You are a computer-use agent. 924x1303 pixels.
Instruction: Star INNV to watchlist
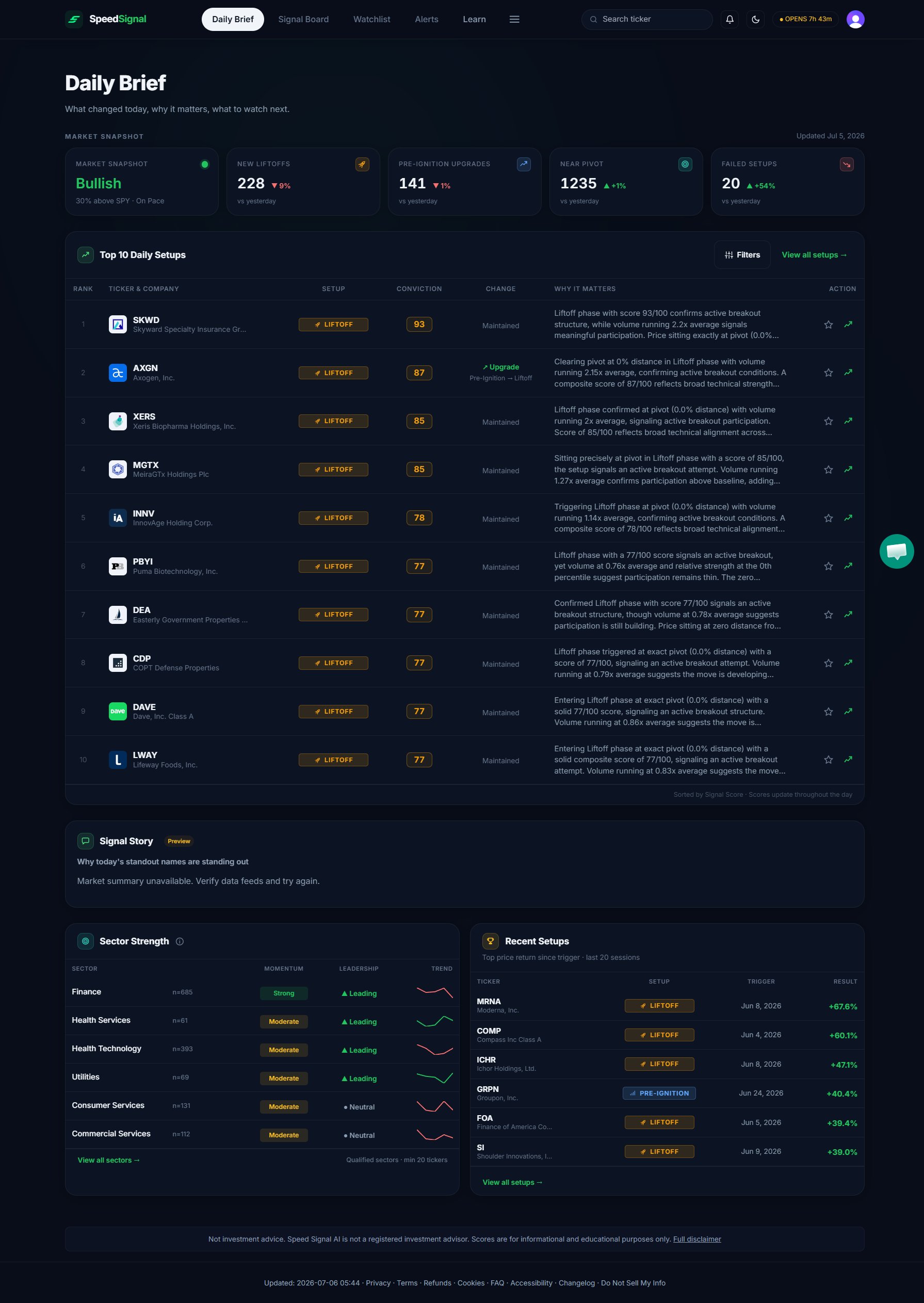(829, 518)
